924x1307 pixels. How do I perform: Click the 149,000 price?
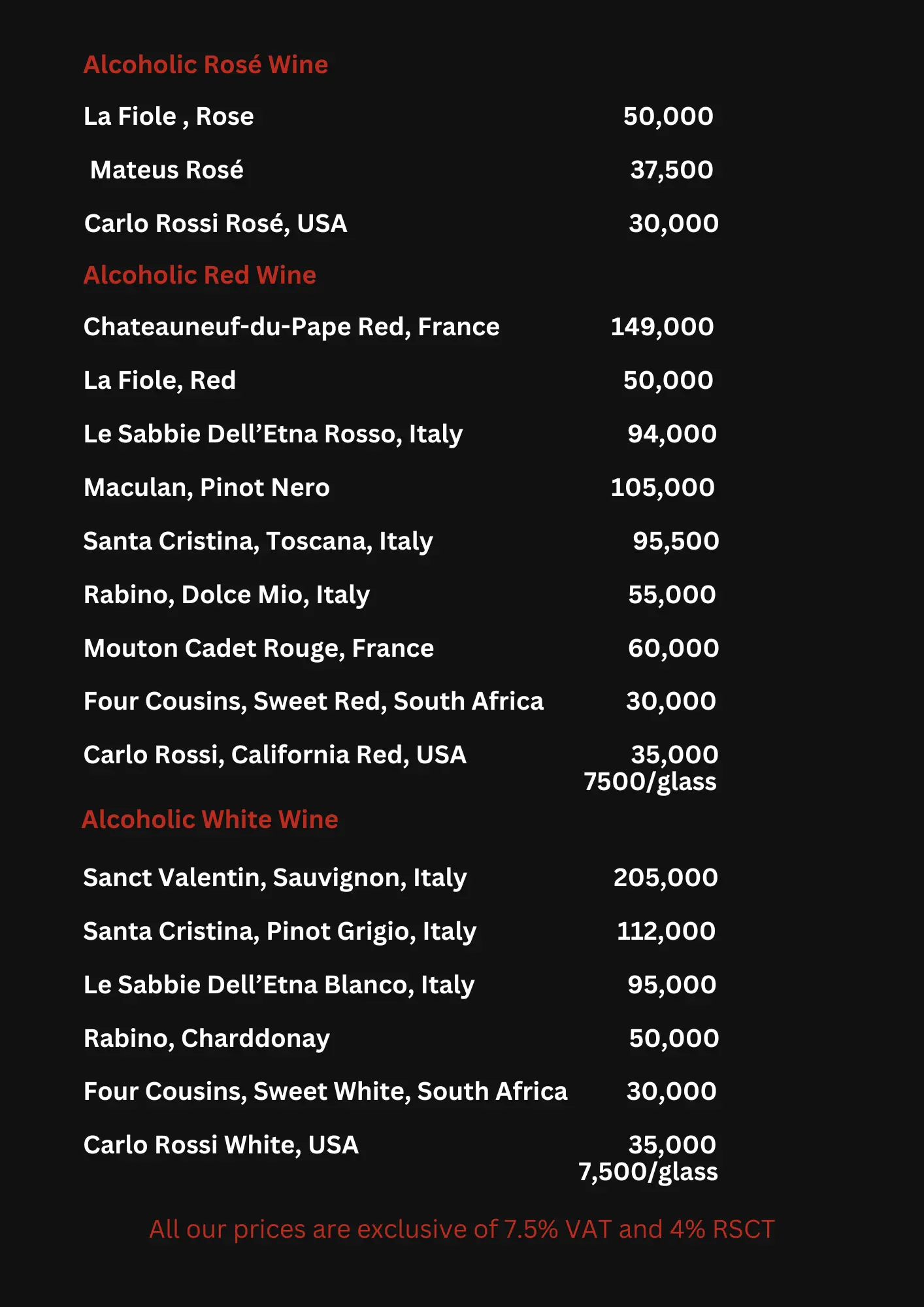coord(662,327)
